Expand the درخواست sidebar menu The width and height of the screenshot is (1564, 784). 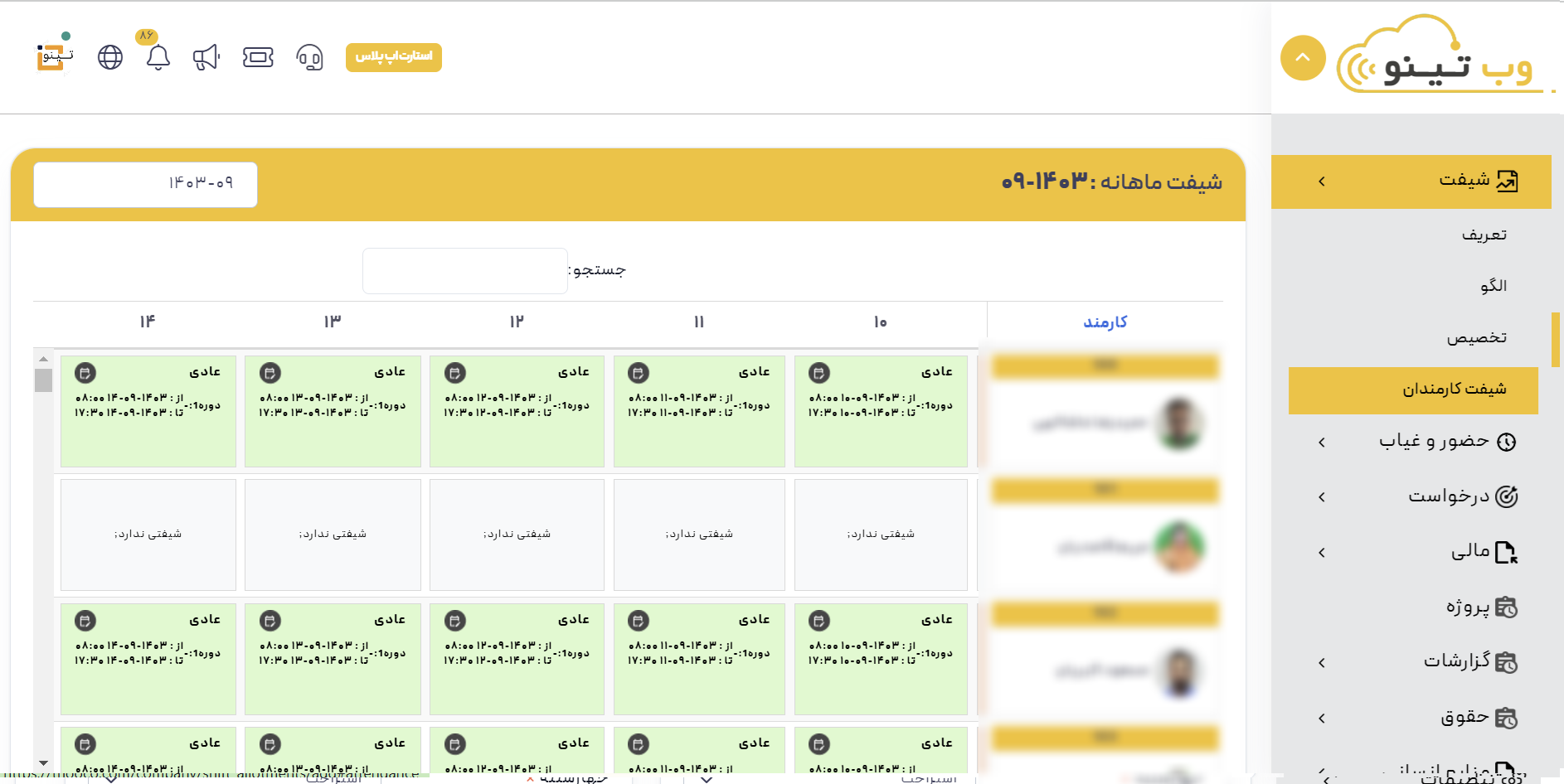click(1461, 496)
